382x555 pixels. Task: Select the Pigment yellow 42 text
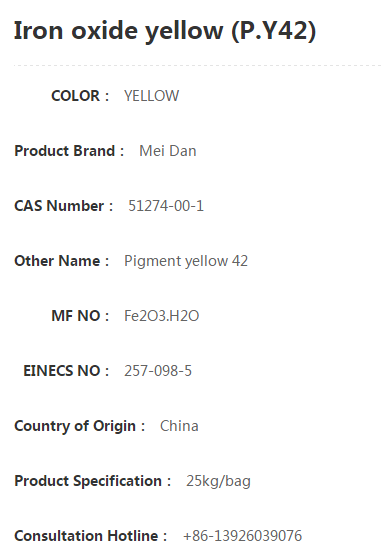click(186, 261)
